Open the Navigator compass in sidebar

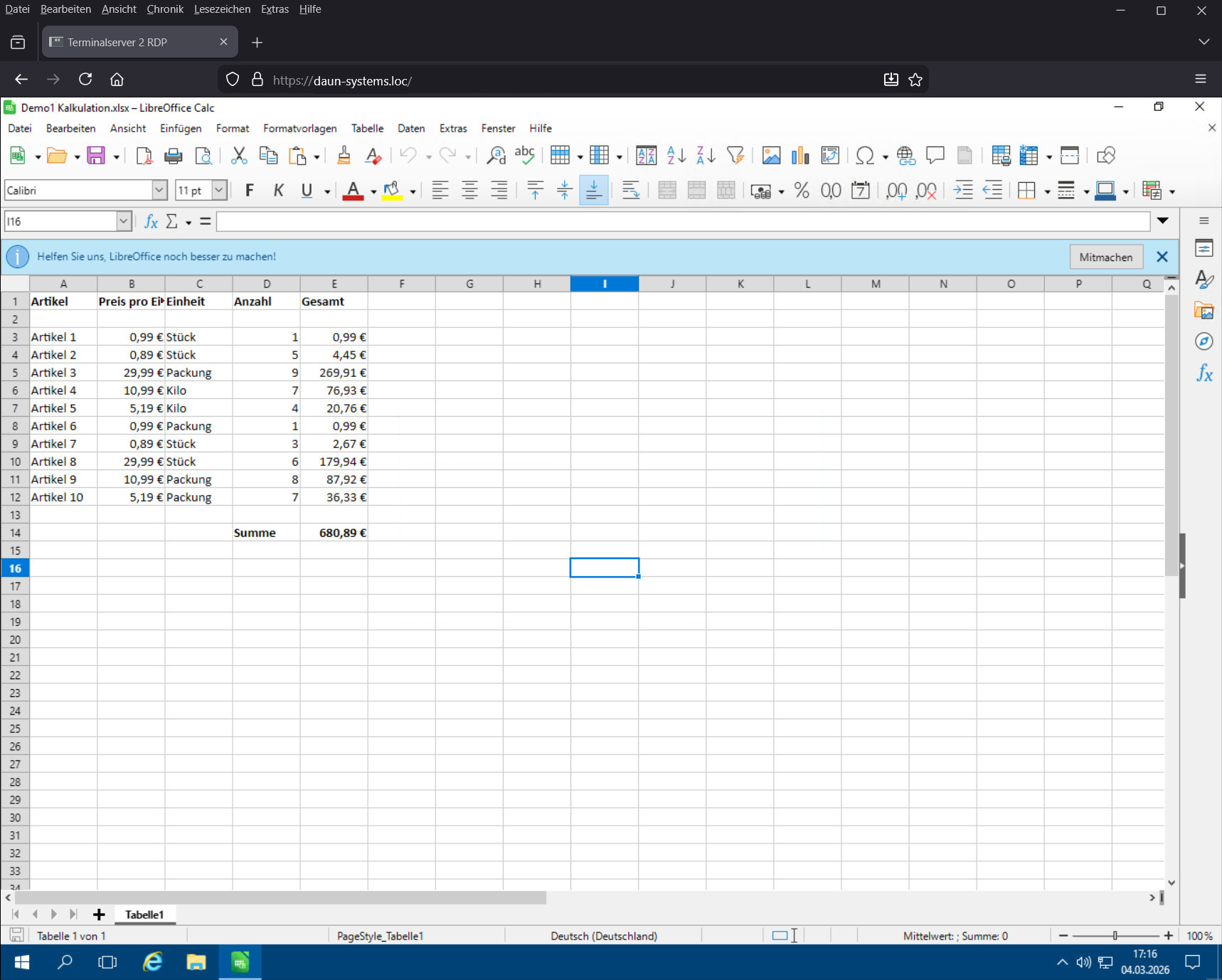[x=1204, y=342]
